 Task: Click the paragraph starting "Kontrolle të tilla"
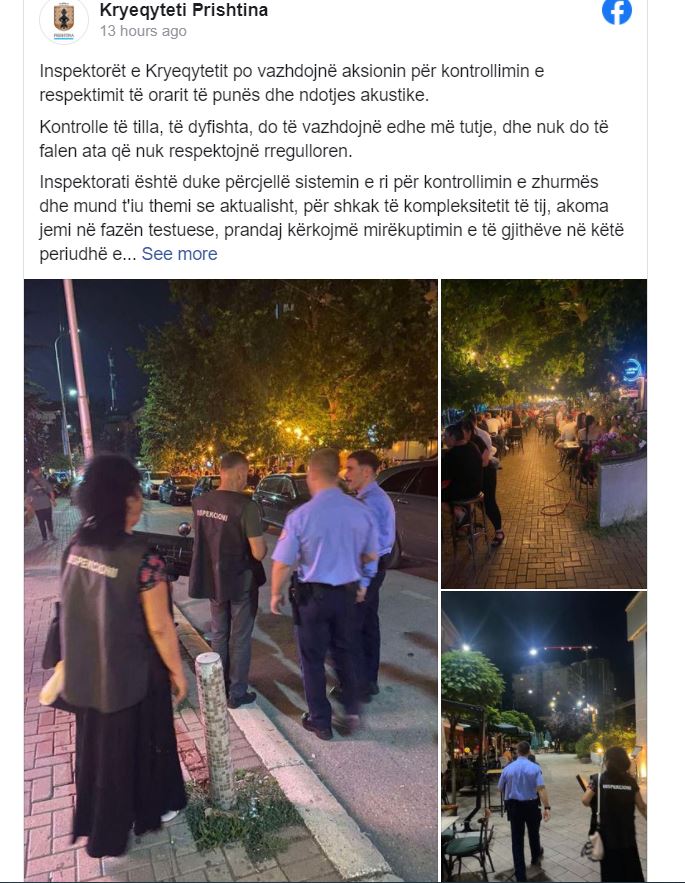click(324, 139)
